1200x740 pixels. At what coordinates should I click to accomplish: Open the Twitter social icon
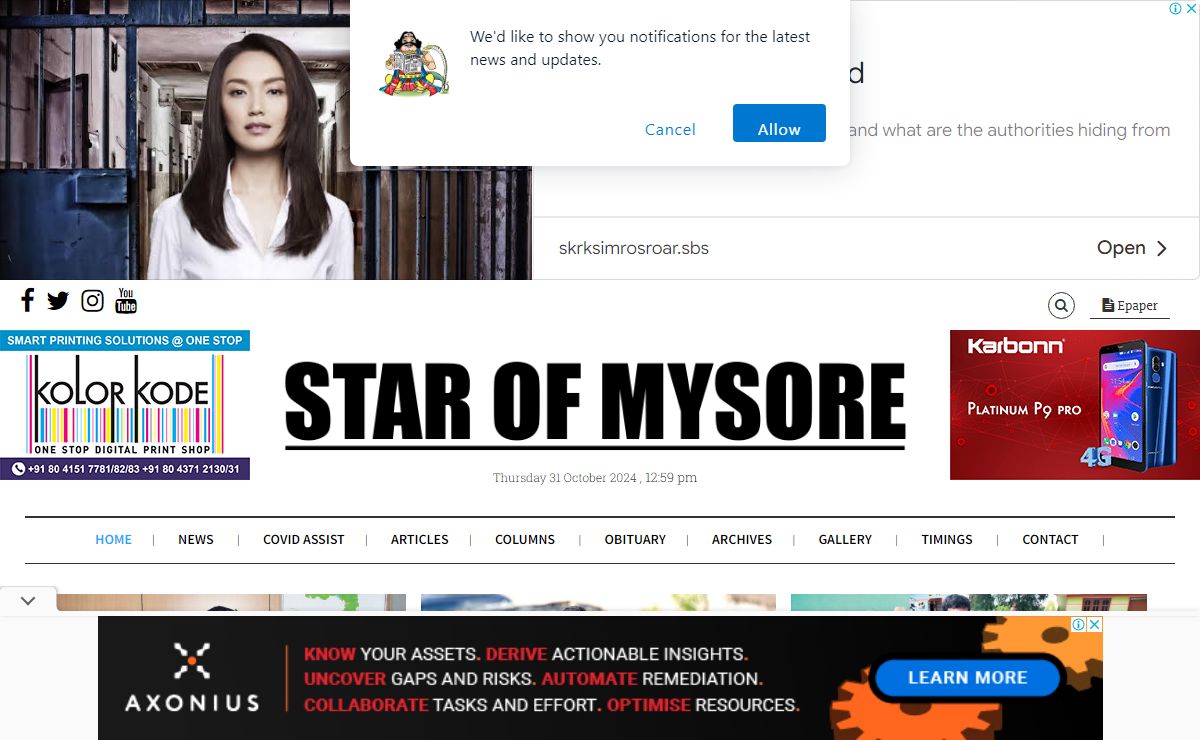(x=58, y=300)
